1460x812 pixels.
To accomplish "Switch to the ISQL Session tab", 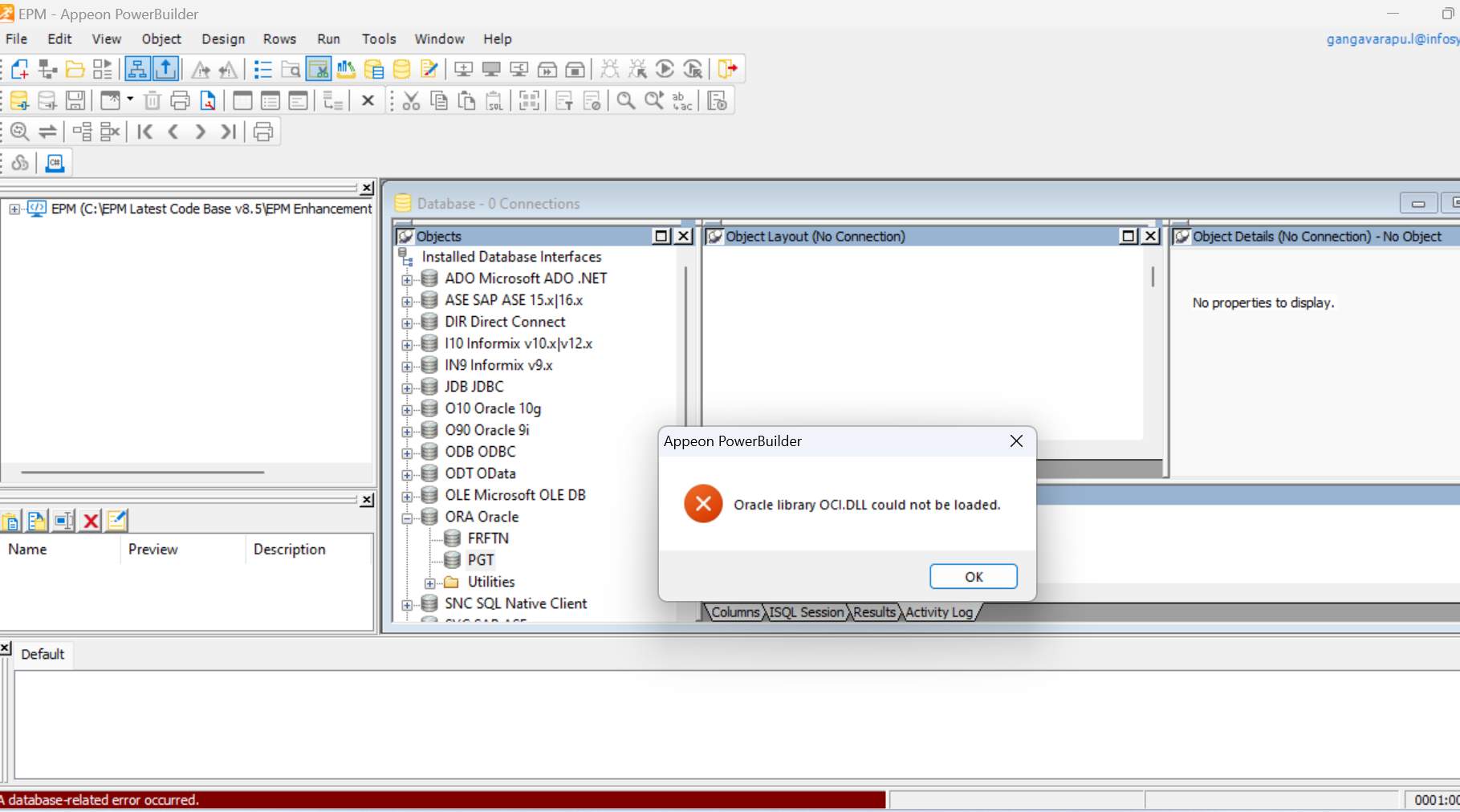I will coord(806,612).
